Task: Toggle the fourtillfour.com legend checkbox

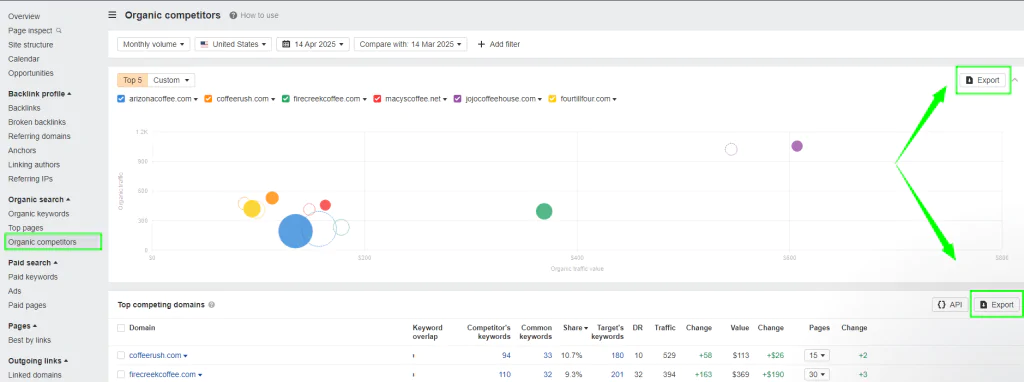Action: 552,99
